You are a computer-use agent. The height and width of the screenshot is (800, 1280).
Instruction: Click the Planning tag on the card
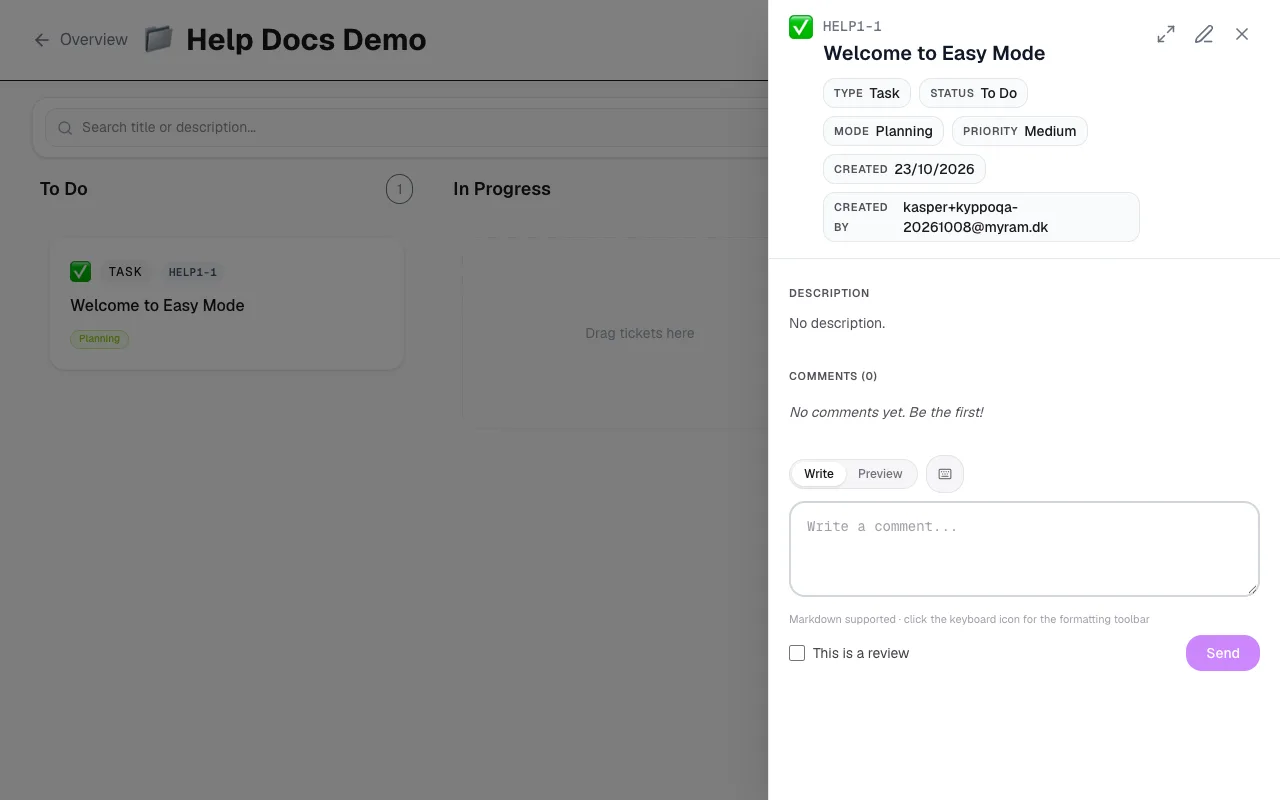tap(99, 339)
